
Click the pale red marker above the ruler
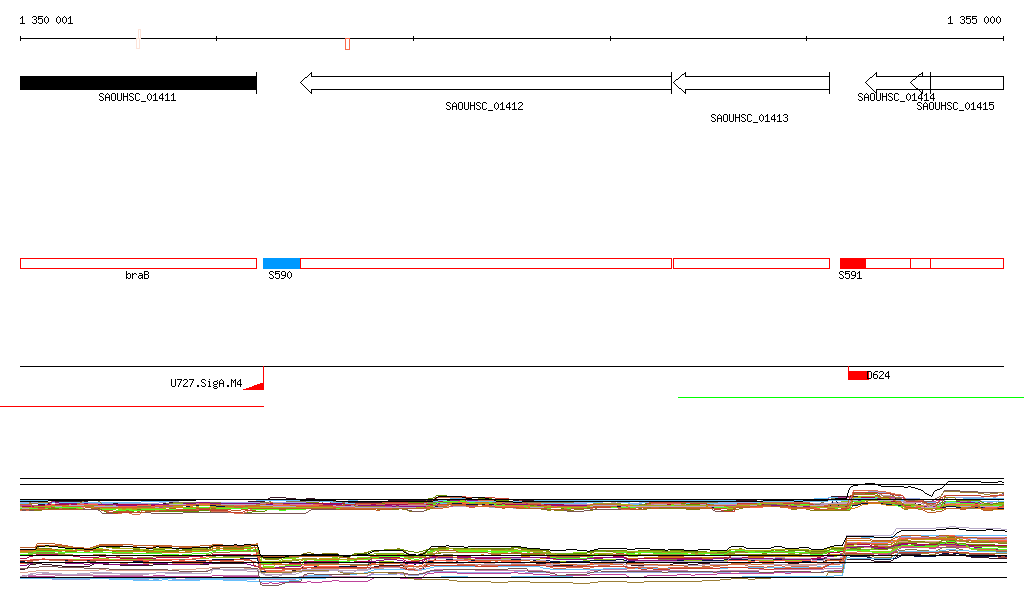click(x=138, y=39)
